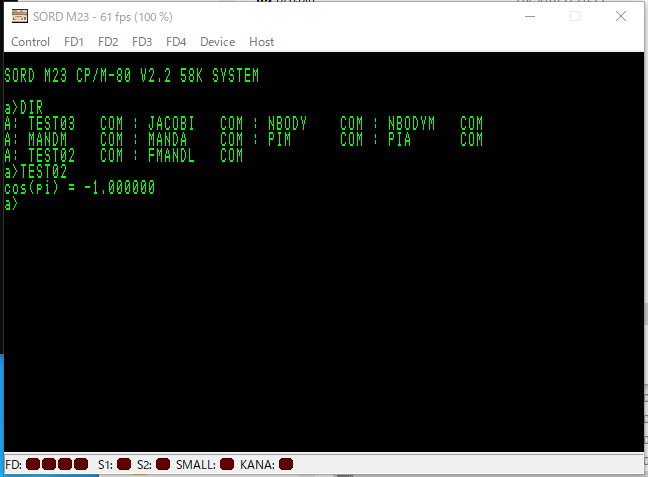Click the SORD M23 title bar icon
The image size is (648, 477).
pos(19,17)
